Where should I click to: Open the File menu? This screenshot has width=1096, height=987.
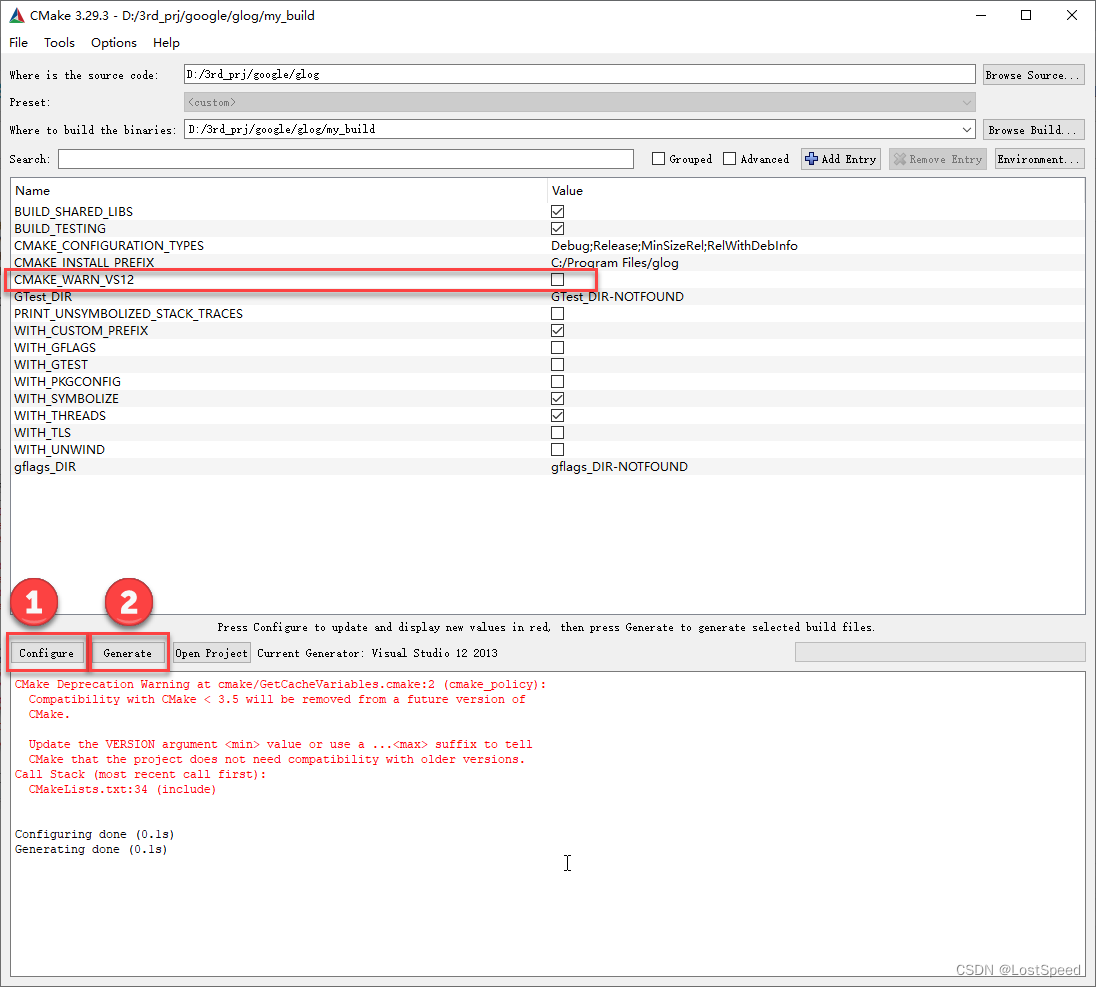coord(18,43)
